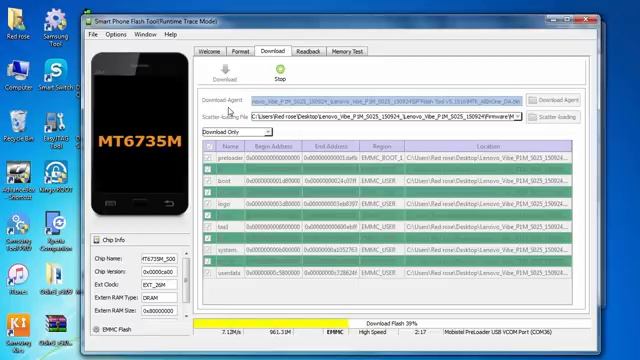Switch to the Format tab
The image size is (640, 360).
(x=240, y=51)
